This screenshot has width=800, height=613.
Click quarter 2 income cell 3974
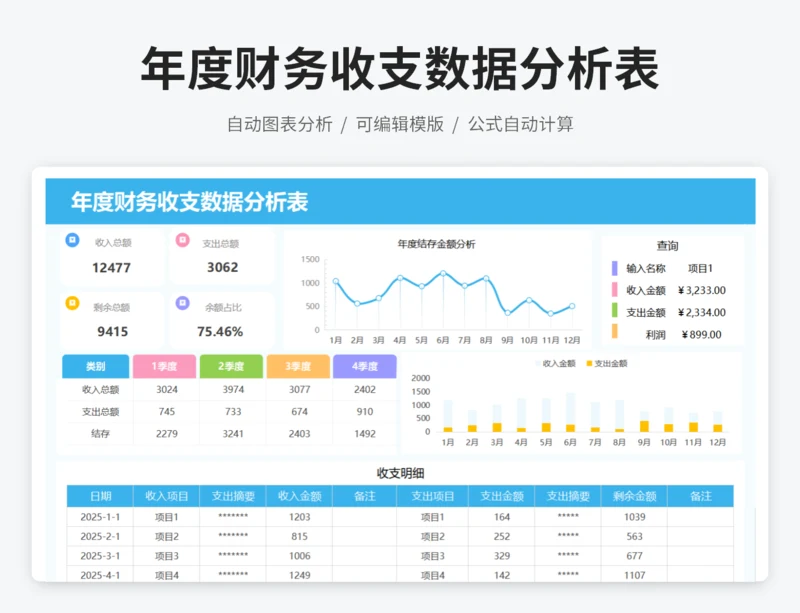(233, 389)
